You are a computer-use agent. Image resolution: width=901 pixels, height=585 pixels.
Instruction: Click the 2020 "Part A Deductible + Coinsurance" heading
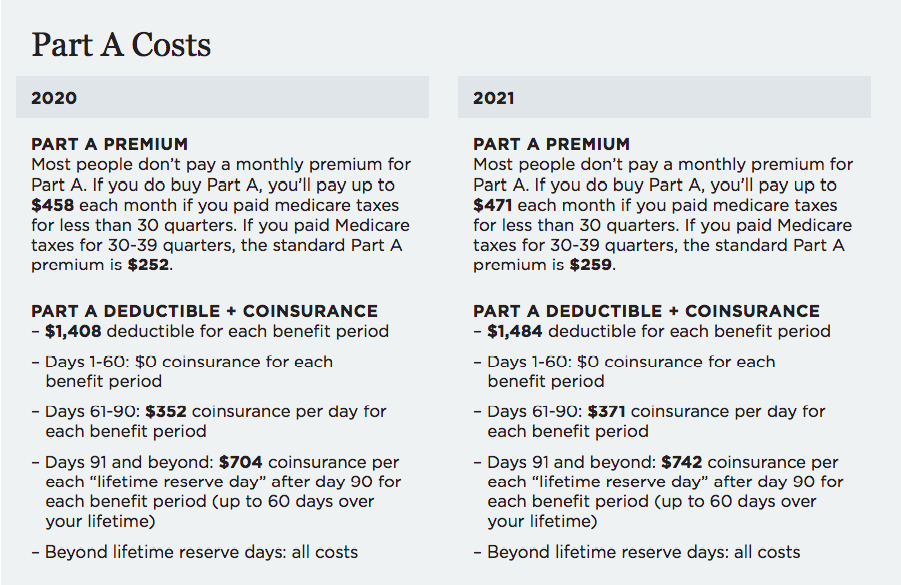click(x=204, y=311)
